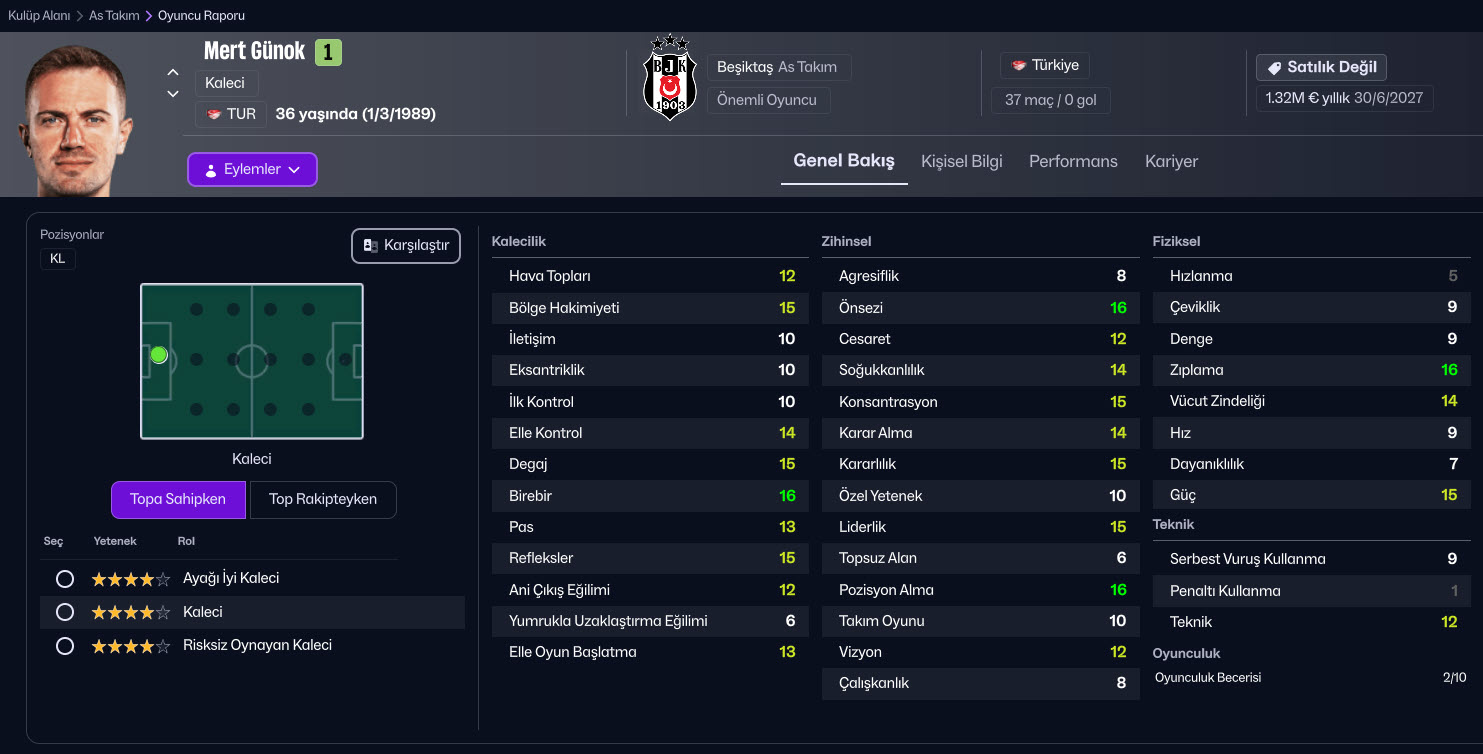Open the Eylemler dropdown menu
The width and height of the screenshot is (1483, 754).
point(252,170)
